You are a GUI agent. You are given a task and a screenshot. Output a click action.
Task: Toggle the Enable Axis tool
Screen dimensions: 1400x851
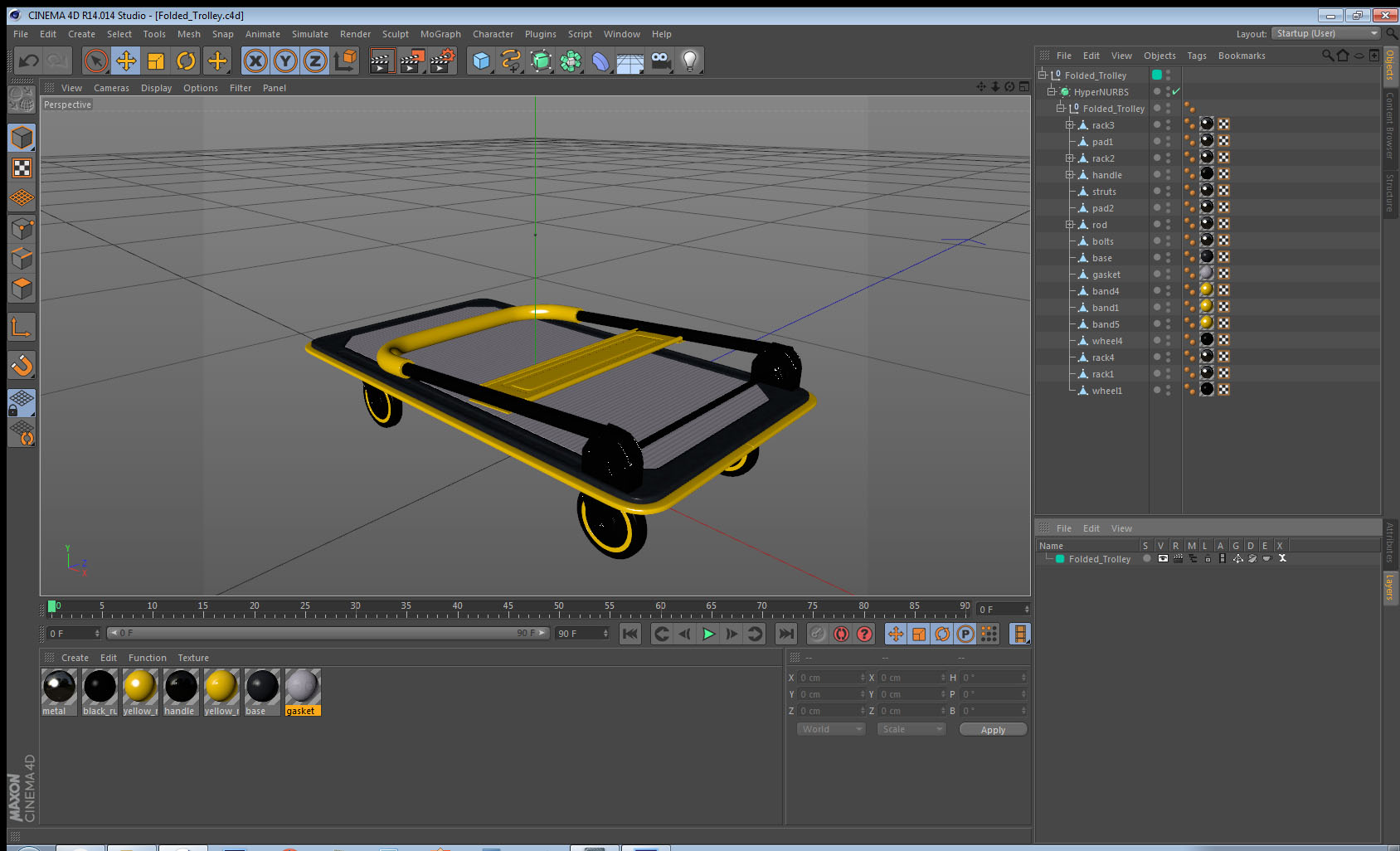[22, 328]
